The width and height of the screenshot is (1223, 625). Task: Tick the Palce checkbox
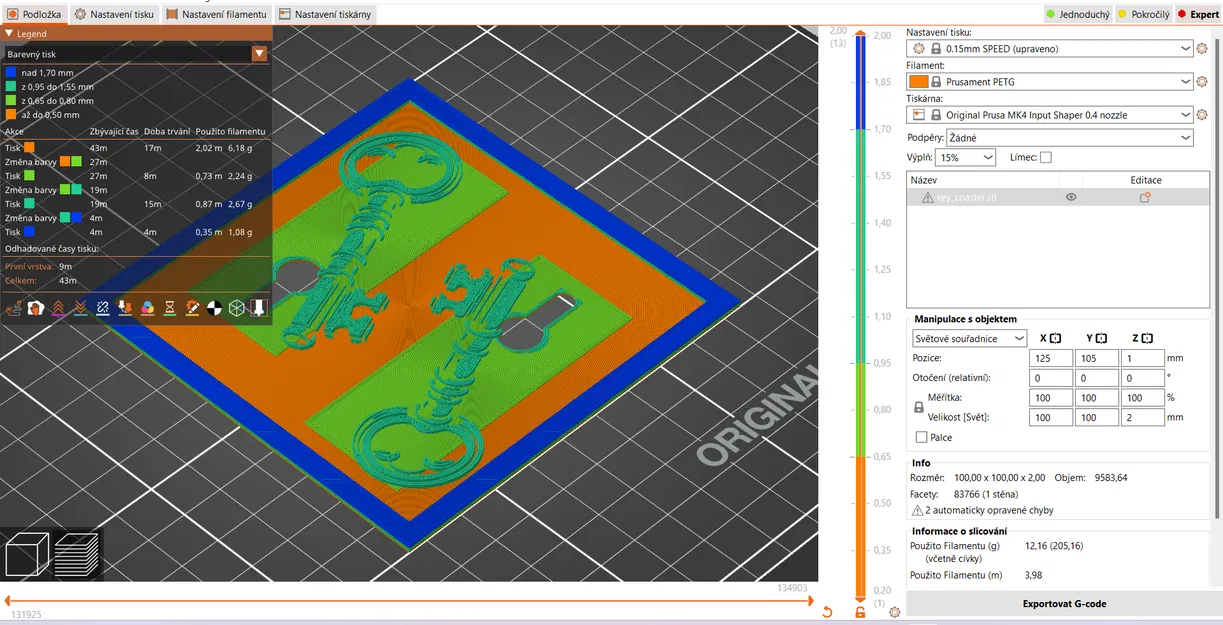pos(921,437)
